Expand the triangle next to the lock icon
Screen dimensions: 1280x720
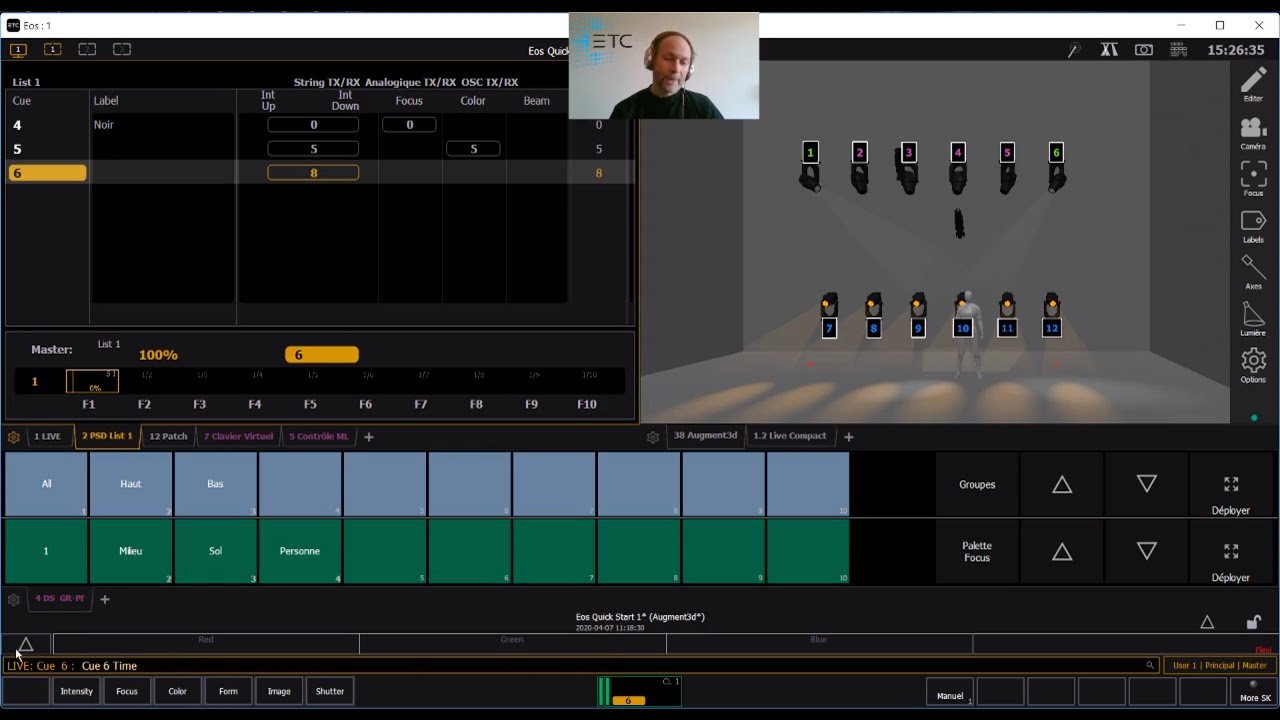[x=1207, y=622]
